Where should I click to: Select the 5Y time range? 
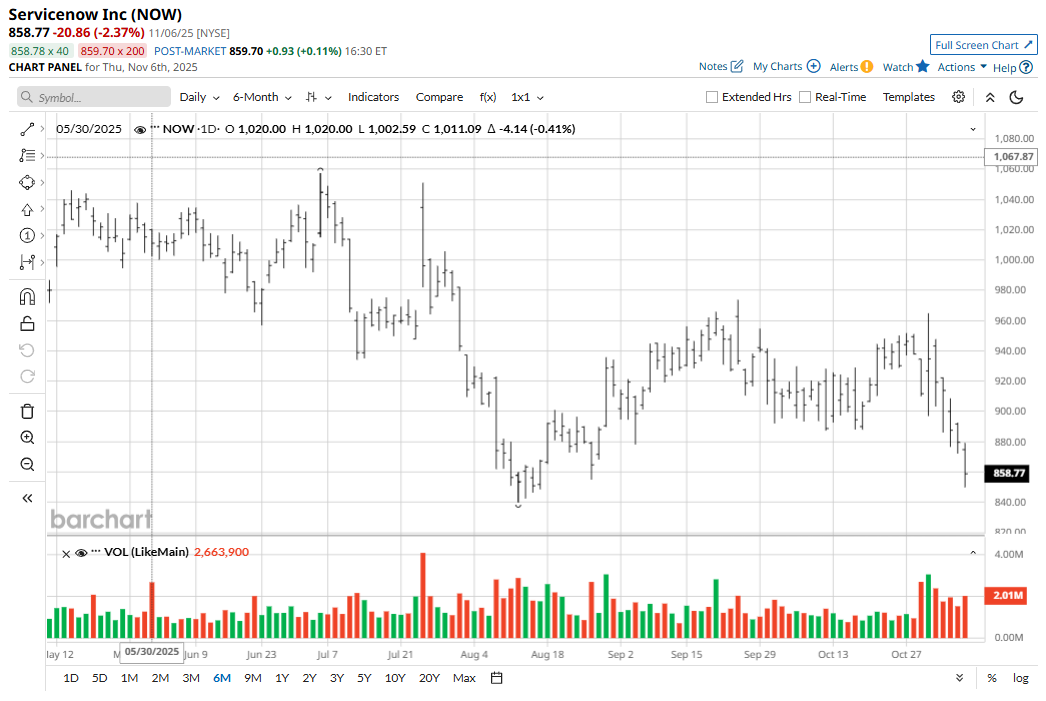pyautogui.click(x=364, y=678)
